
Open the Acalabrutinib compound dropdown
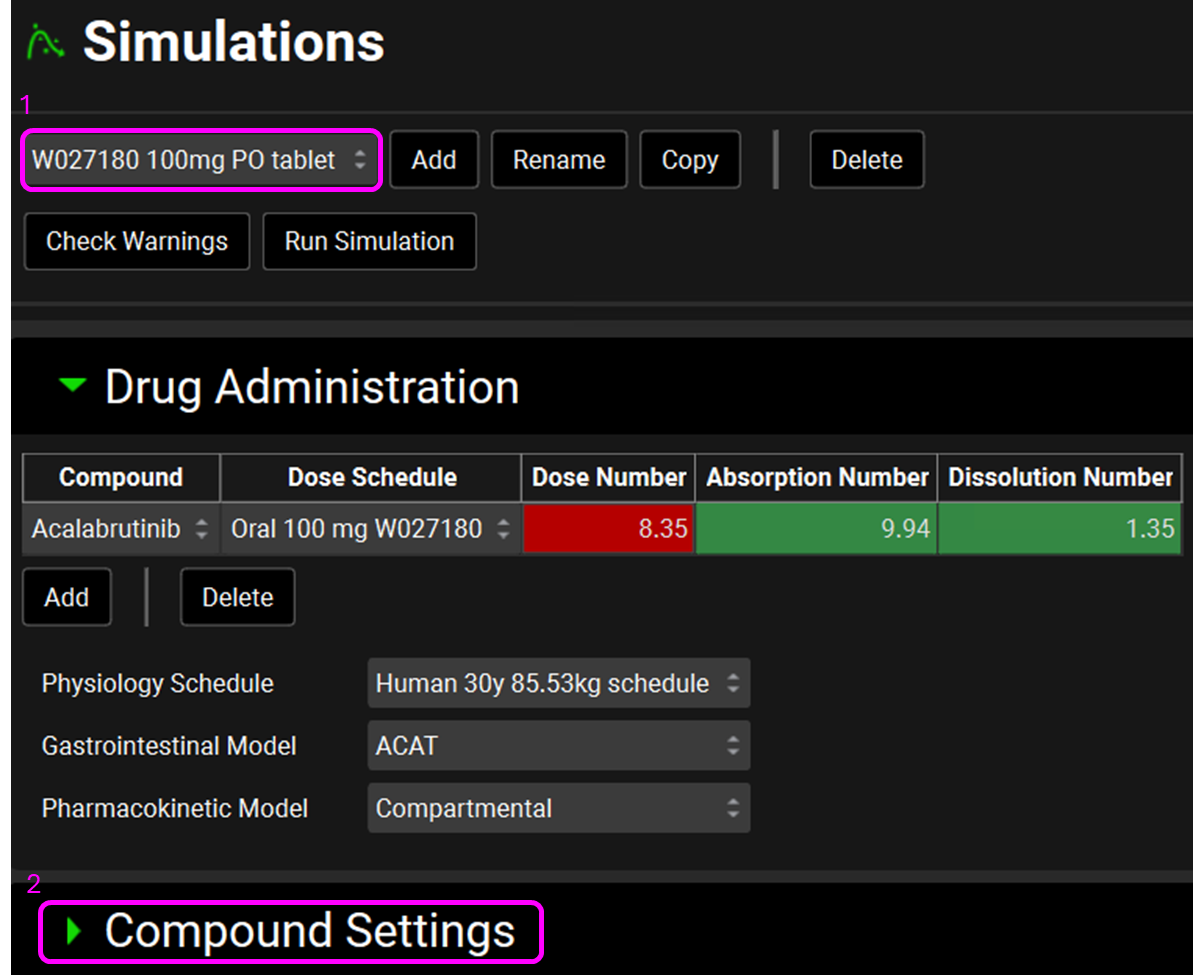point(120,529)
